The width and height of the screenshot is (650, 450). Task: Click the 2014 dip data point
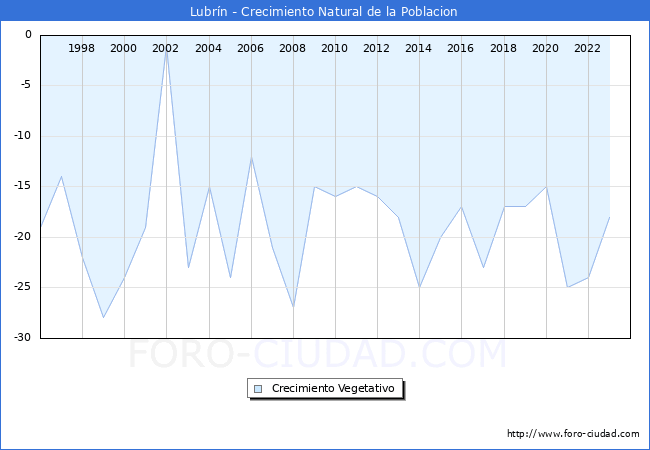[419, 287]
